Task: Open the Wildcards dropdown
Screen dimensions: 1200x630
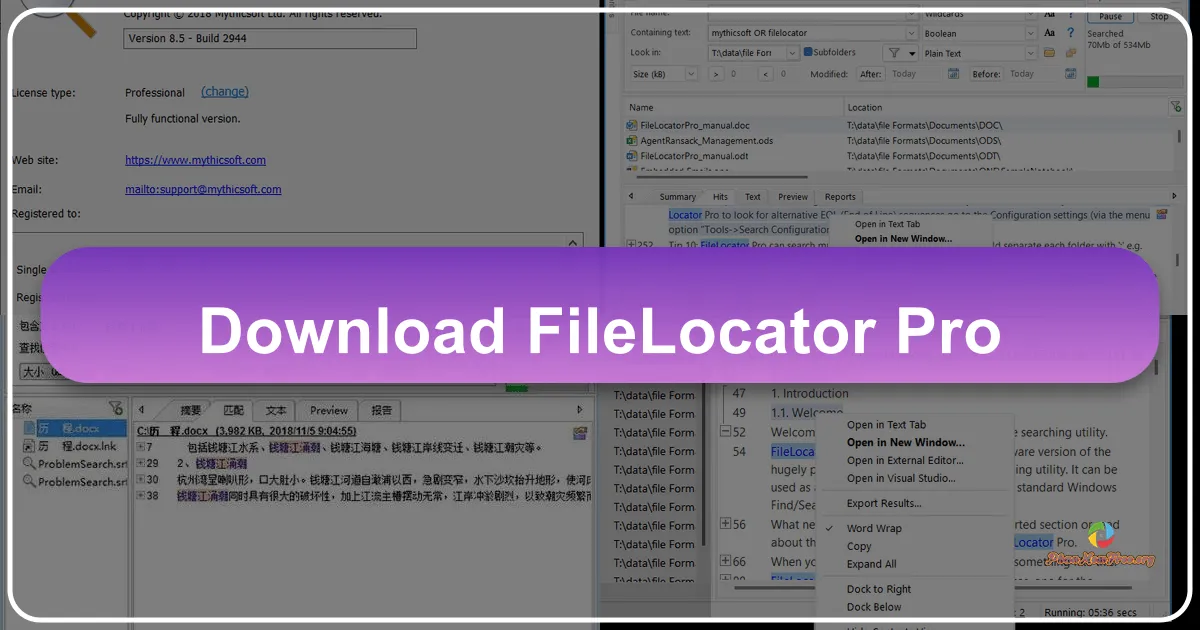Action: [x=1032, y=14]
